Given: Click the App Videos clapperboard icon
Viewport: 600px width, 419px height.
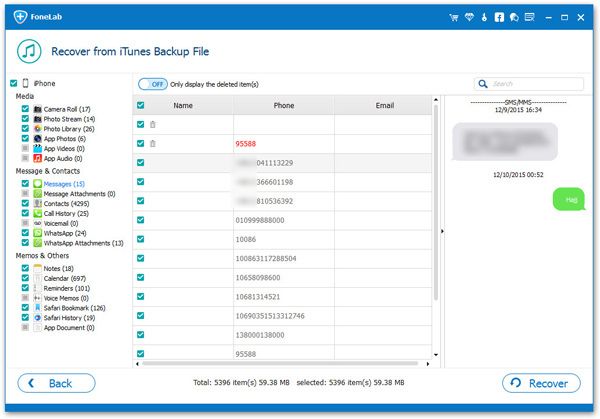Looking at the screenshot, I should (38, 148).
